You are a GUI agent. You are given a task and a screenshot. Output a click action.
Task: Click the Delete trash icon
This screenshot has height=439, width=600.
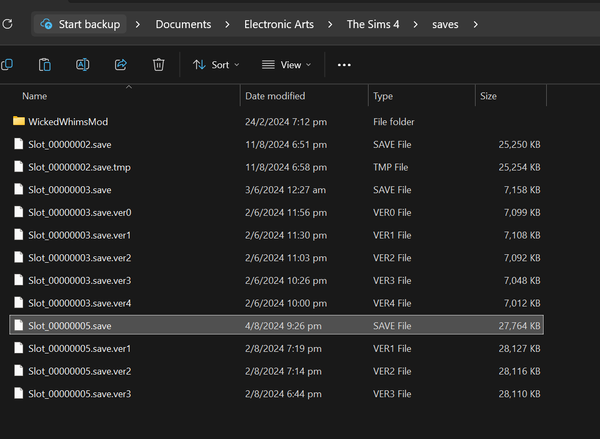click(x=158, y=65)
